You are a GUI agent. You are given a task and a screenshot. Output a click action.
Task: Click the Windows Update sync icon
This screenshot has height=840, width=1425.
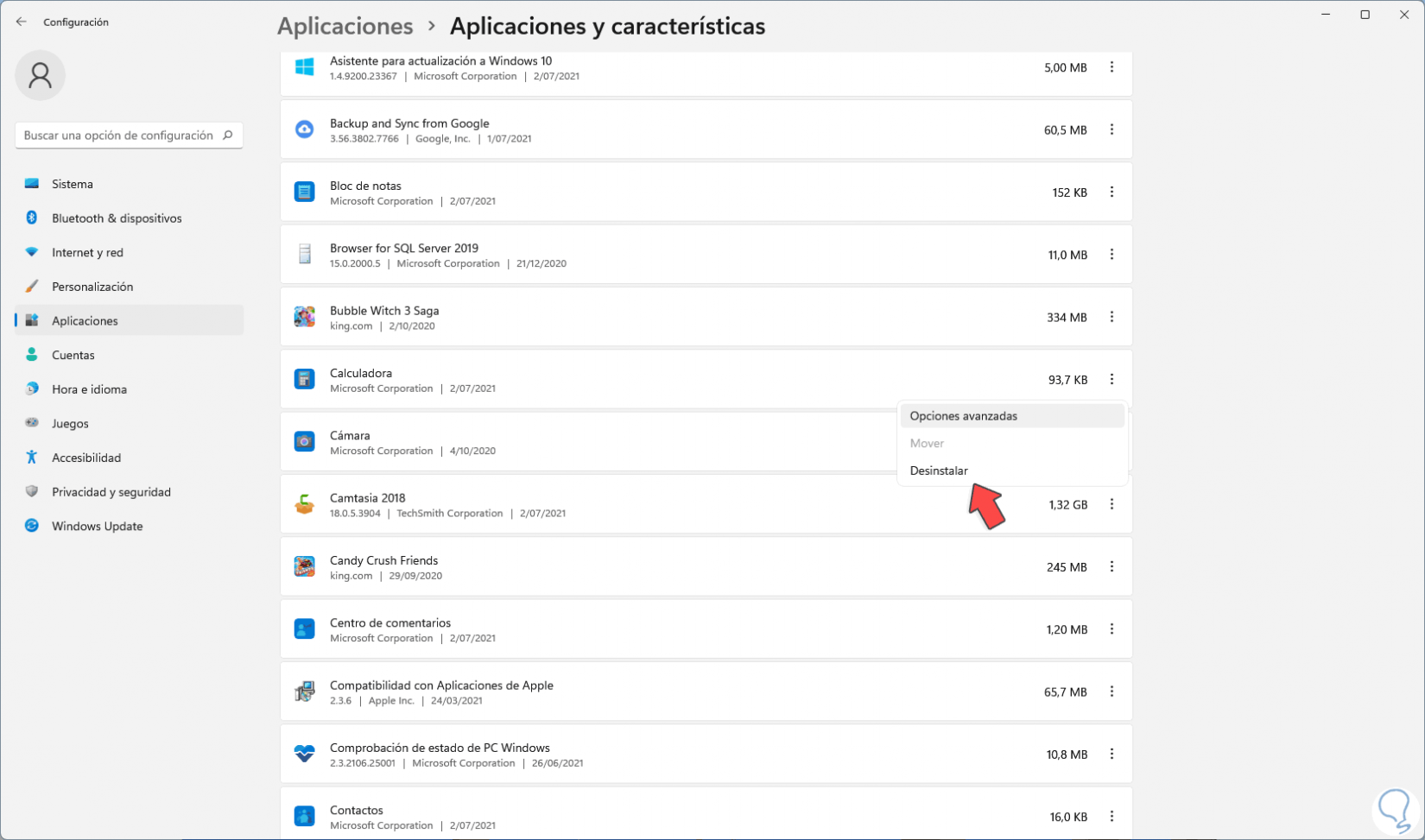click(32, 526)
